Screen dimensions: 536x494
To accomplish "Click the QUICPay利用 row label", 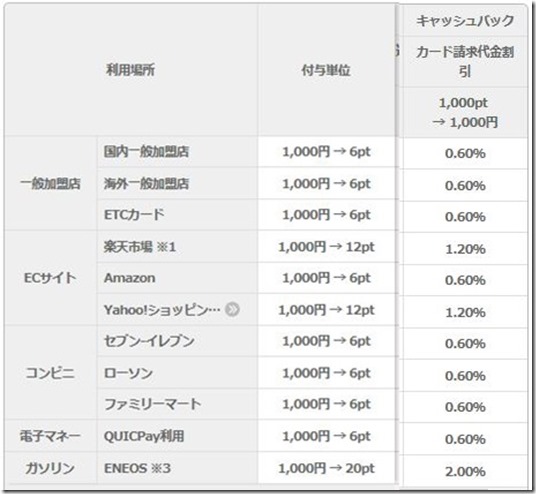I will (x=144, y=436).
